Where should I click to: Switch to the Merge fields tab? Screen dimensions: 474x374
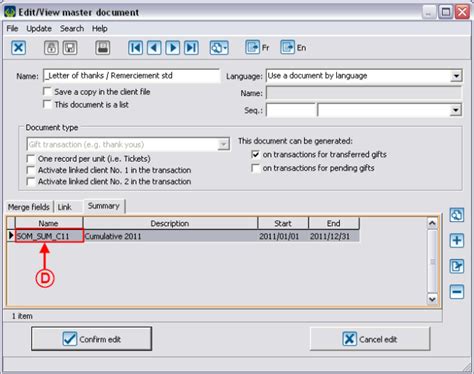pyautogui.click(x=29, y=207)
